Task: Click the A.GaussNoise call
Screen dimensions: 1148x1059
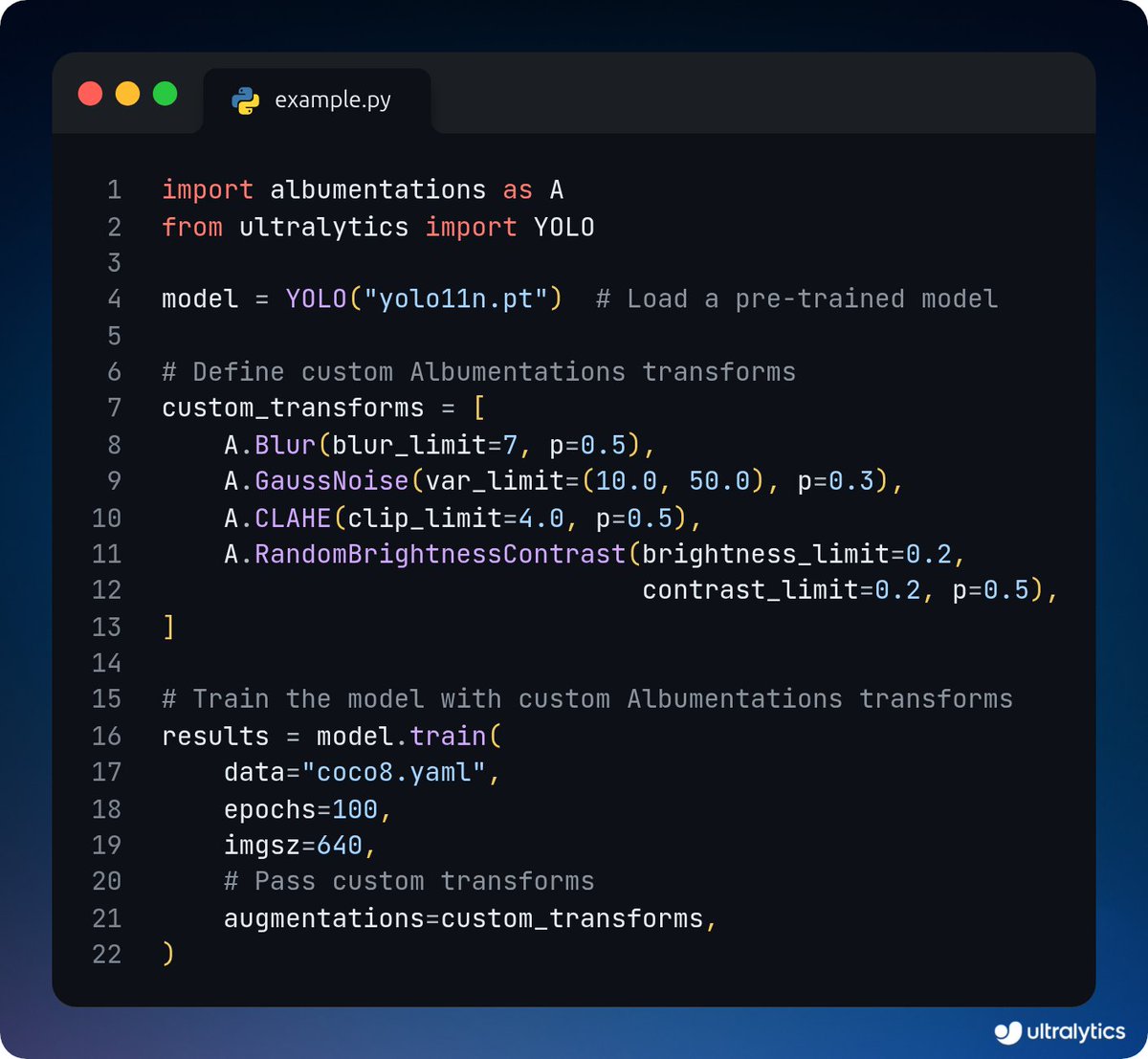Action: [x=563, y=481]
